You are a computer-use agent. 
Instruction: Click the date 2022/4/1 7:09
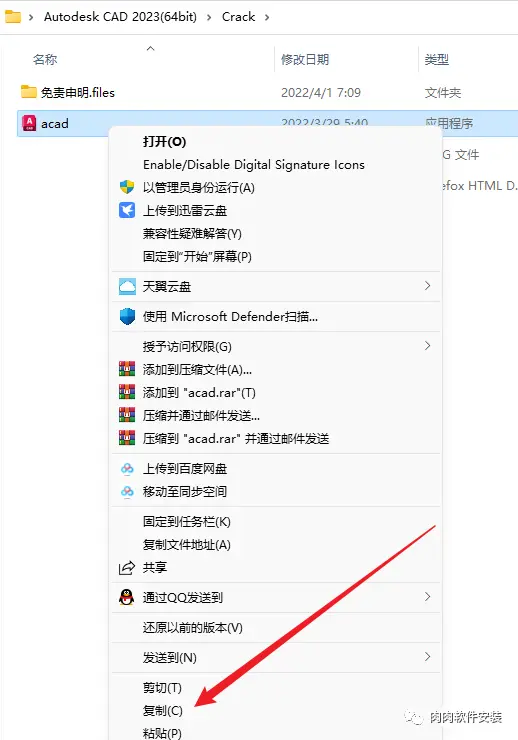coord(321,92)
